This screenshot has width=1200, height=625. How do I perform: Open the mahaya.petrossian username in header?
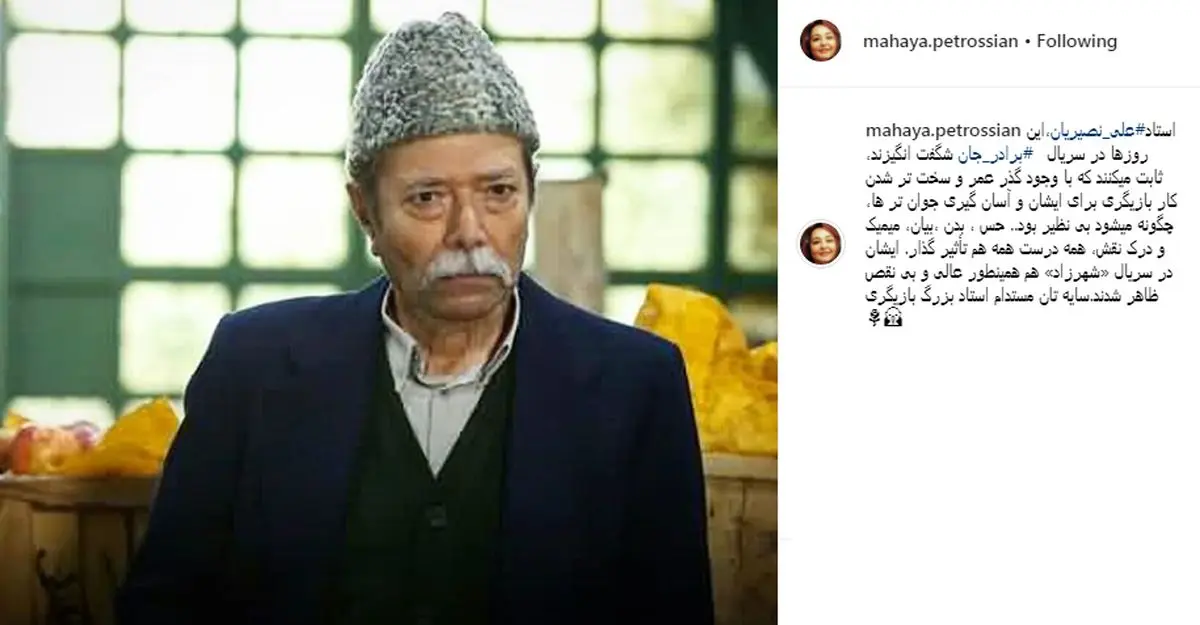pyautogui.click(x=939, y=42)
